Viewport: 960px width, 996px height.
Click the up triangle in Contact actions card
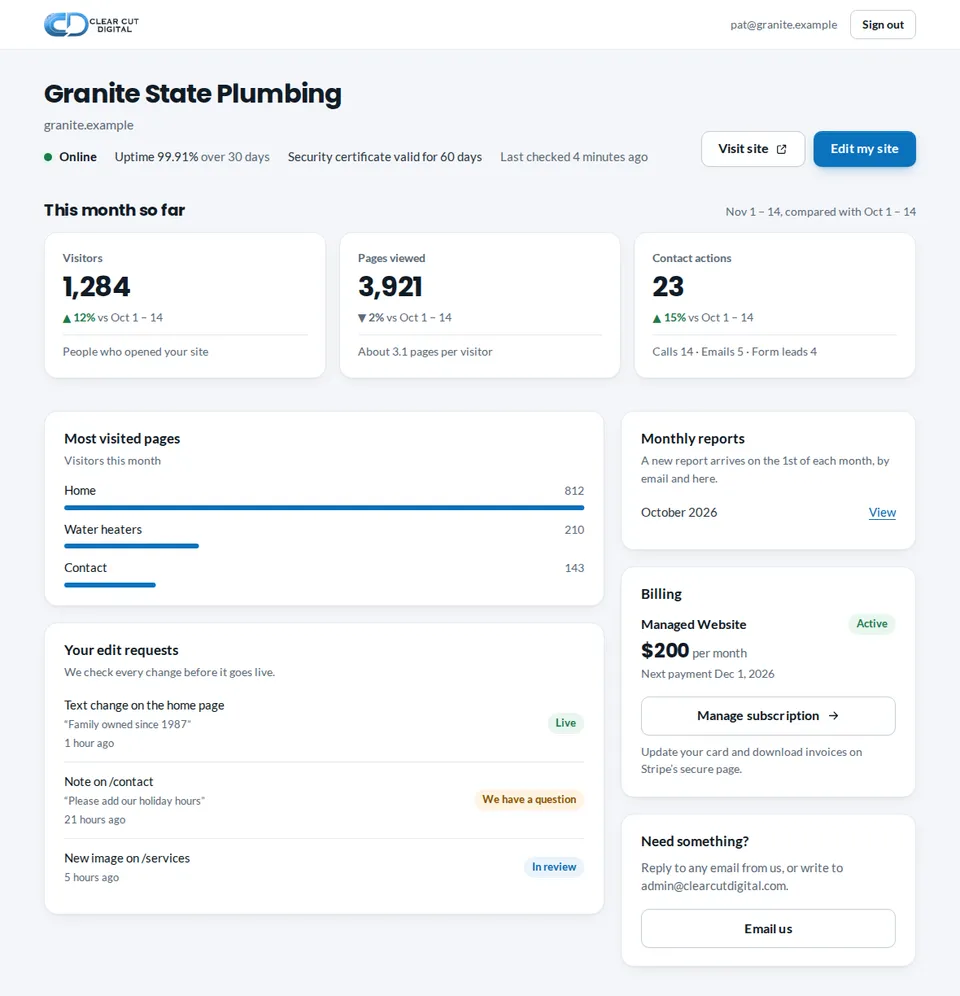(657, 318)
